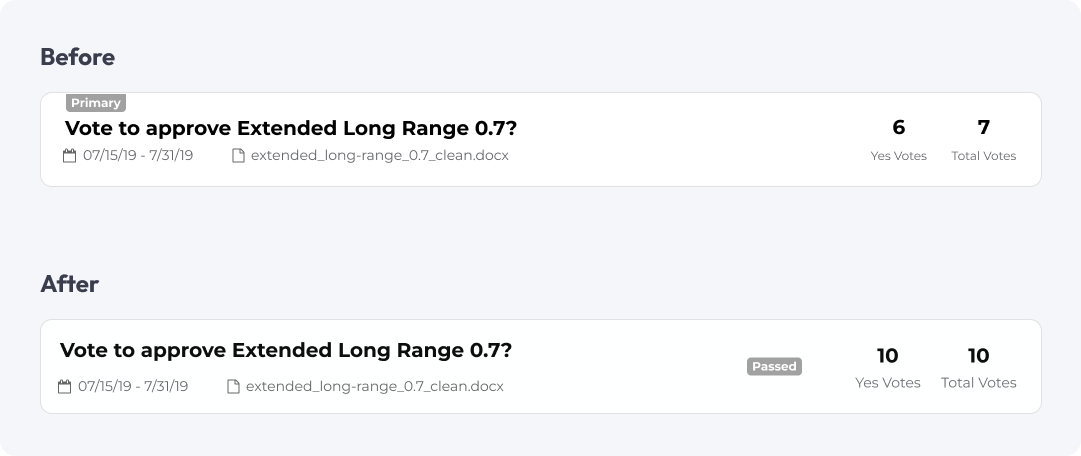Screen dimensions: 1081x456
Task: Open extended_long-range_0.7_clean.docx in the Before card
Action: [380, 156]
